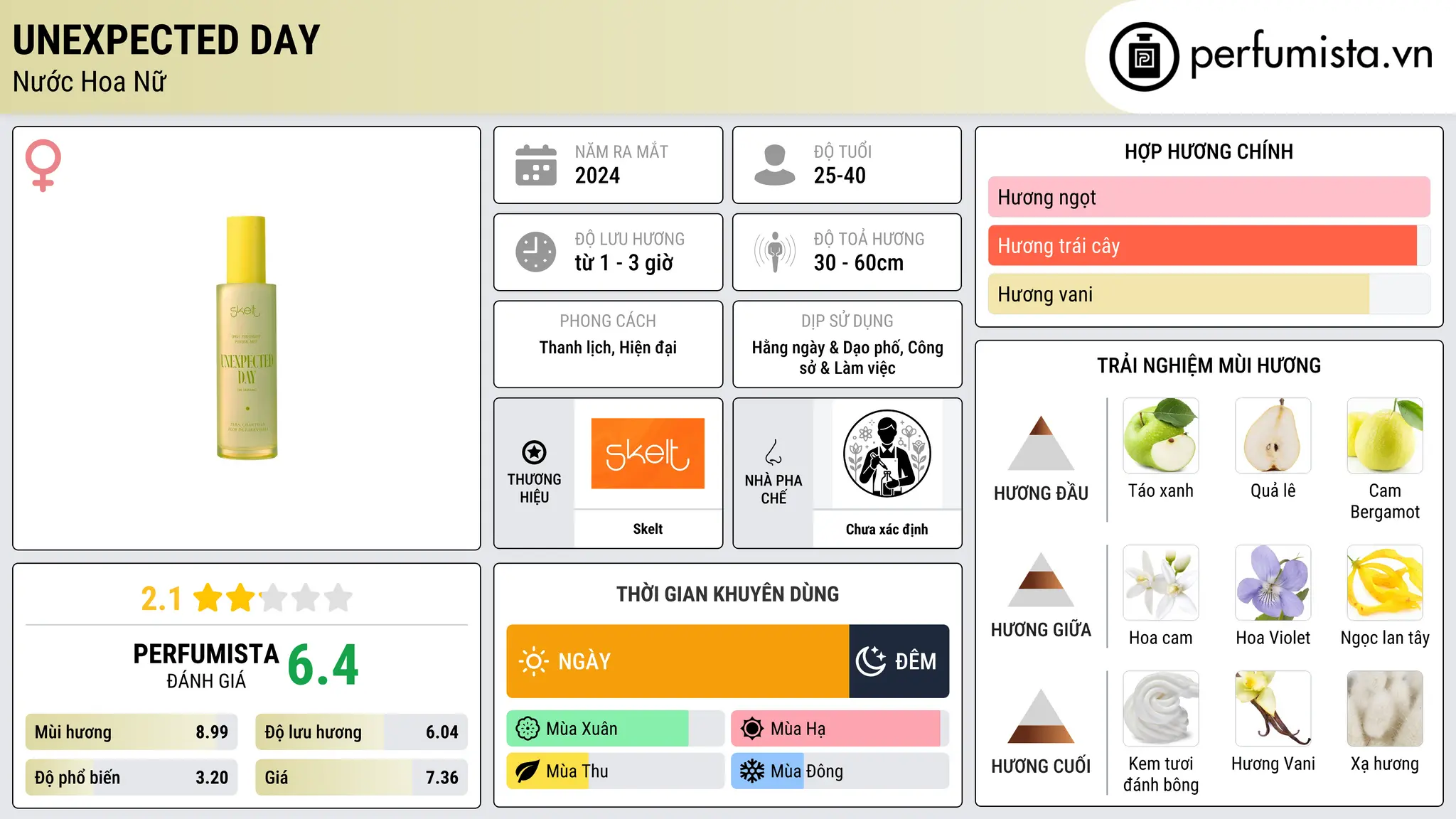Screen dimensions: 1456x819
Task: Click the Mùa Hạ season bar
Action: tap(840, 729)
